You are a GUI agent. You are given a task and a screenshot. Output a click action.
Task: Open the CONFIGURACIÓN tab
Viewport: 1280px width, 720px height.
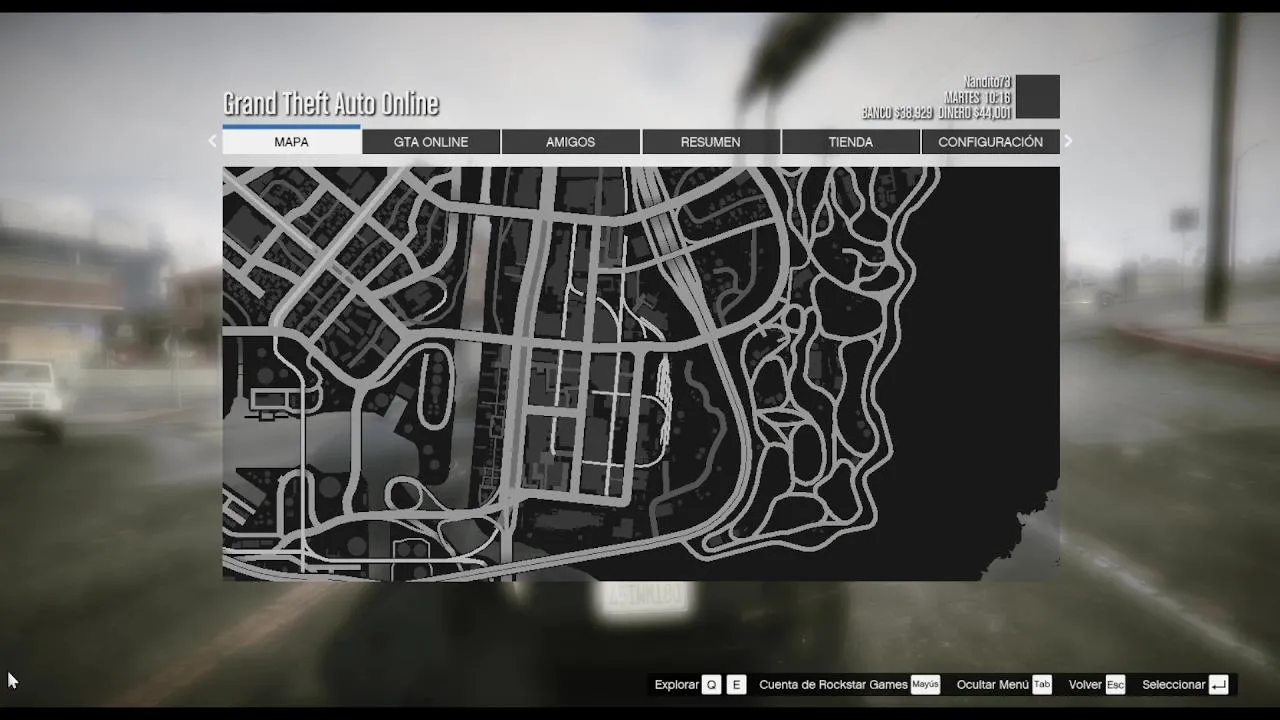tap(990, 142)
